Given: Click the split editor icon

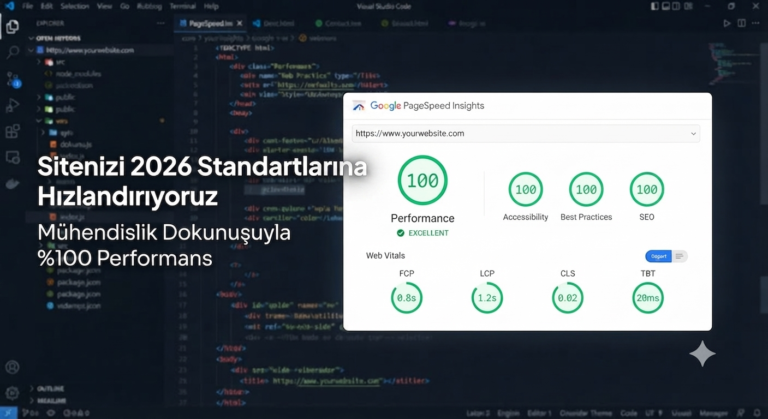Looking at the screenshot, I should coord(742,23).
